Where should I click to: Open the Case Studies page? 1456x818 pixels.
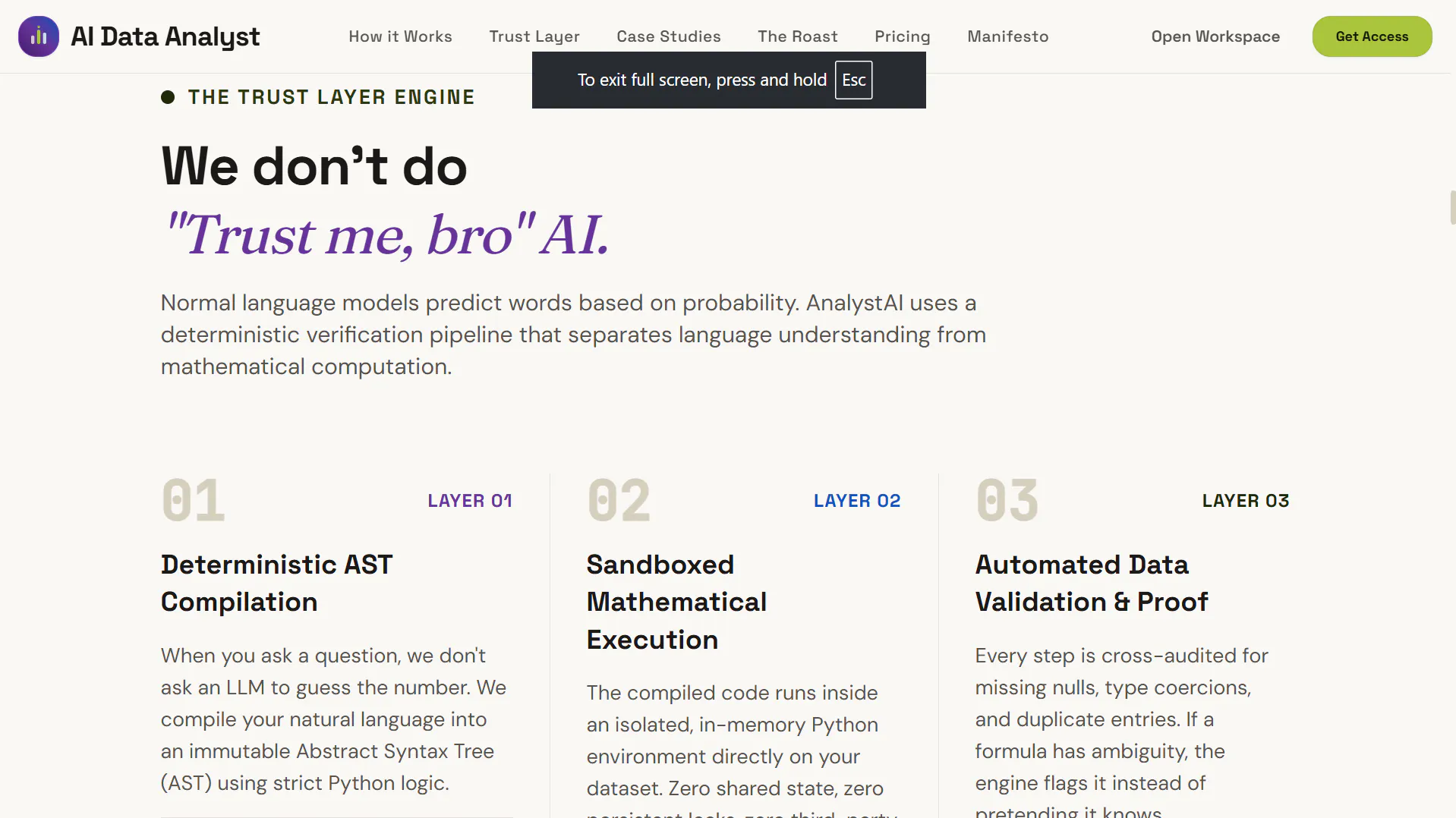coord(669,36)
